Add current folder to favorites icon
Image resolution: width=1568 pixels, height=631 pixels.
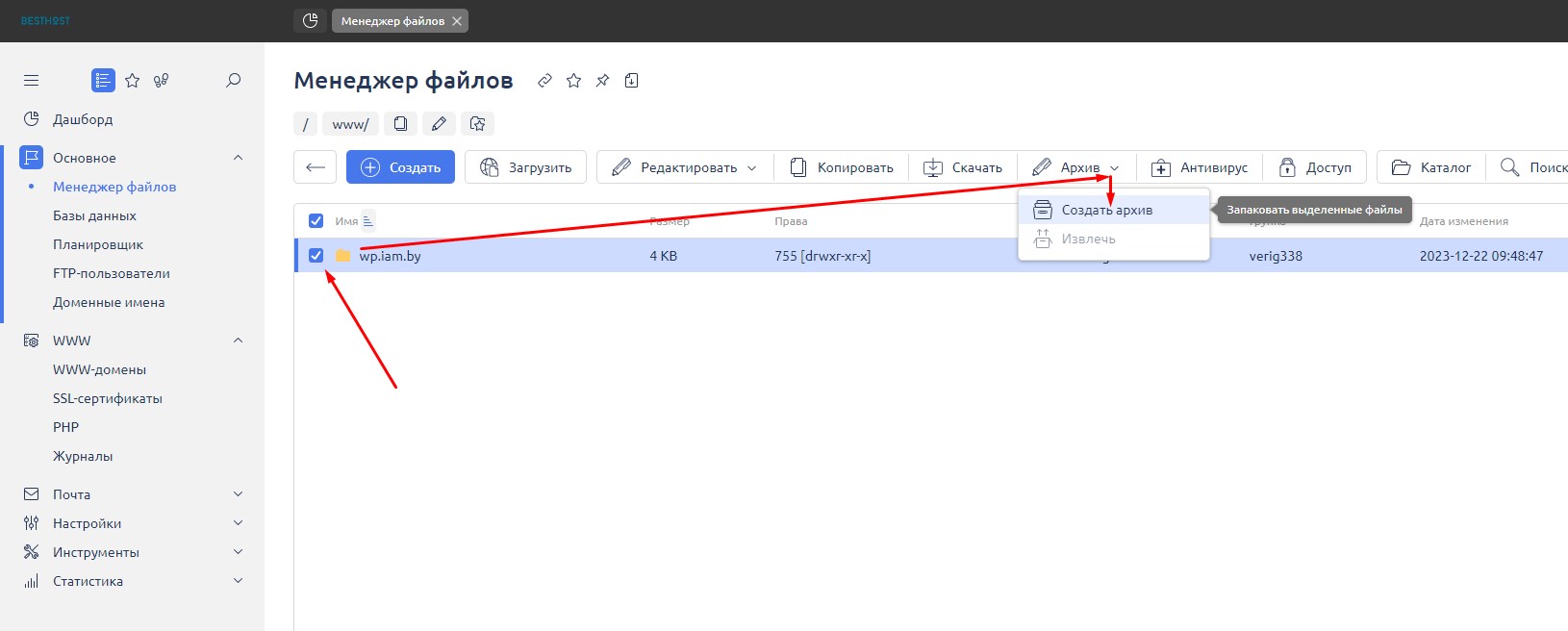point(477,124)
